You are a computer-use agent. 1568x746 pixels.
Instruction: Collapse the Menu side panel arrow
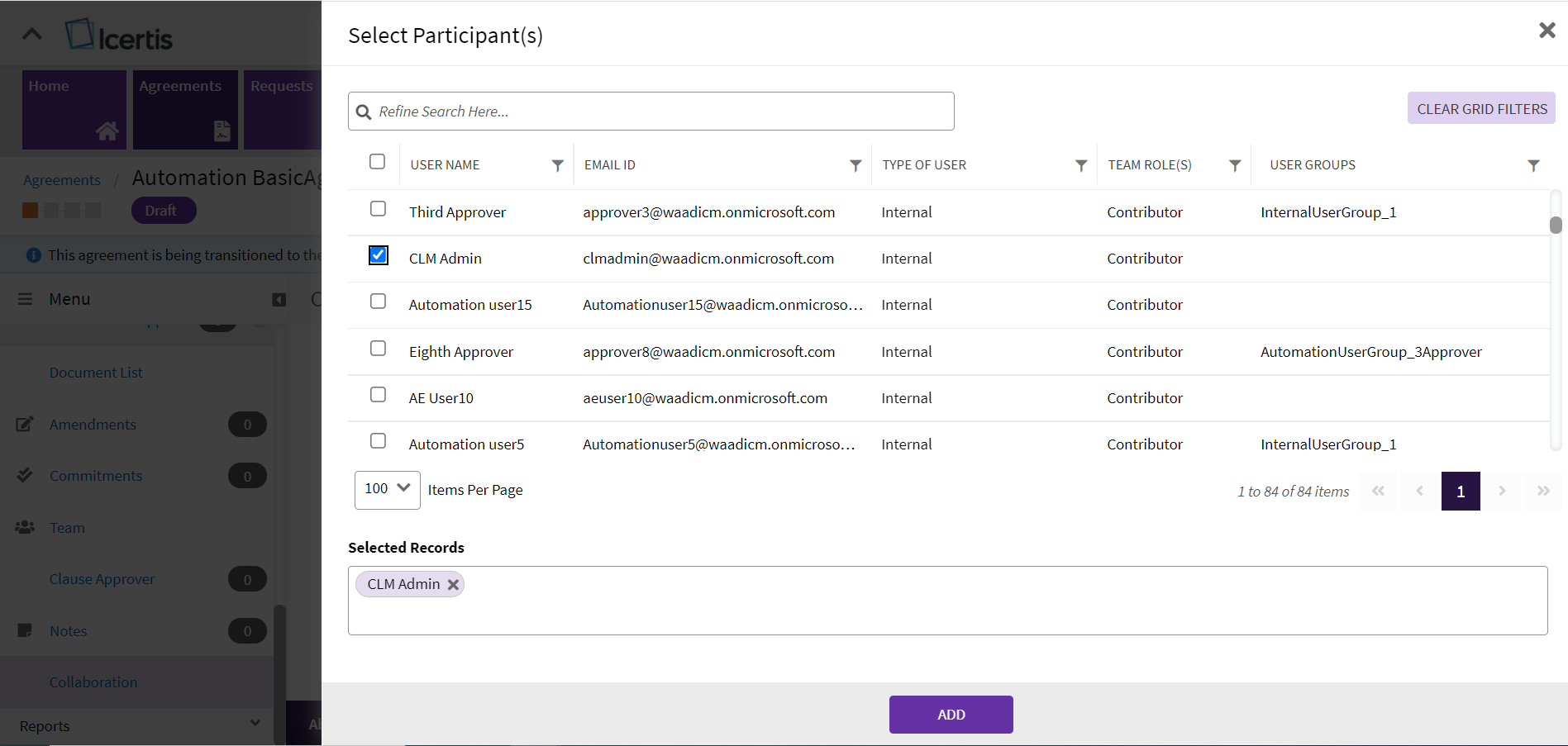click(279, 300)
